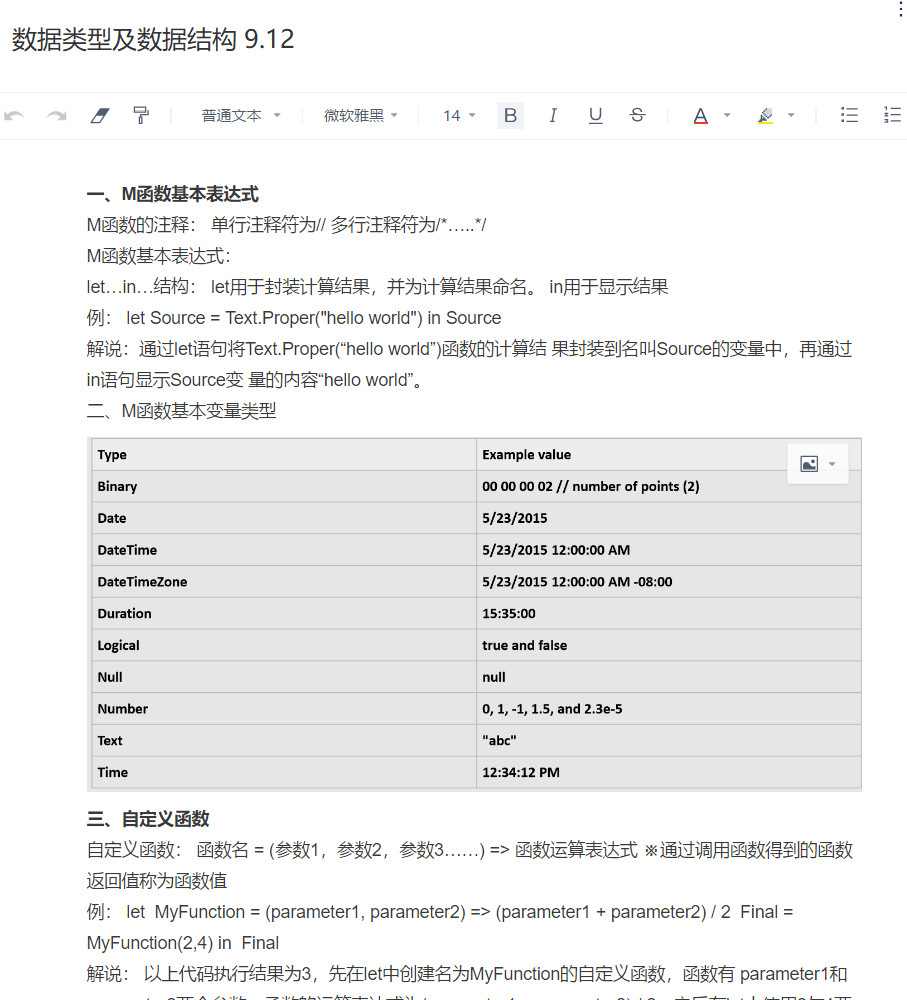The height and width of the screenshot is (1000, 907).
Task: Click the cell 5/23/2015 12:00:00 AM -08:00
Action: [x=668, y=582]
